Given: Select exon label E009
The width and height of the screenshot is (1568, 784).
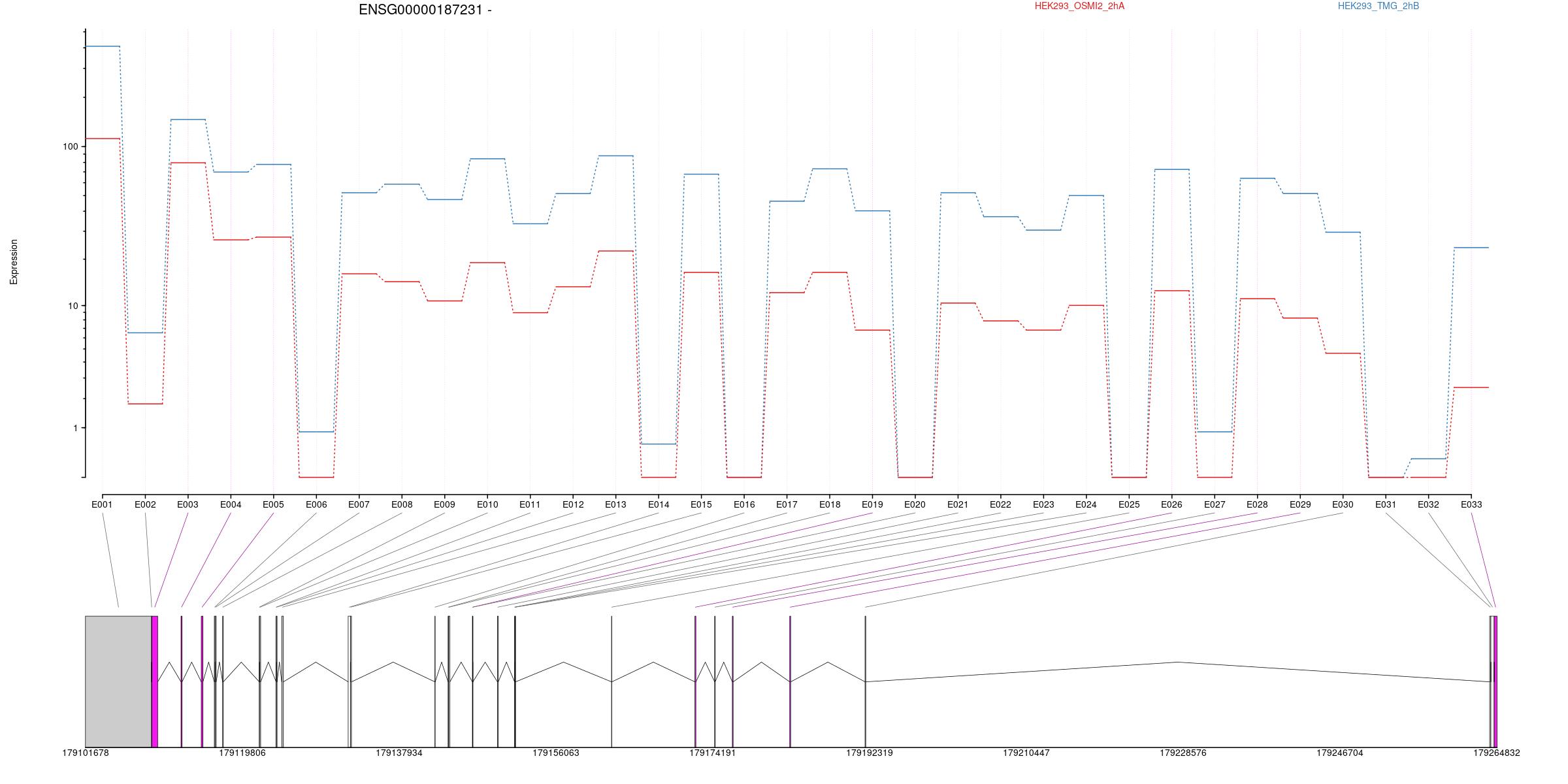Looking at the screenshot, I should click(444, 504).
